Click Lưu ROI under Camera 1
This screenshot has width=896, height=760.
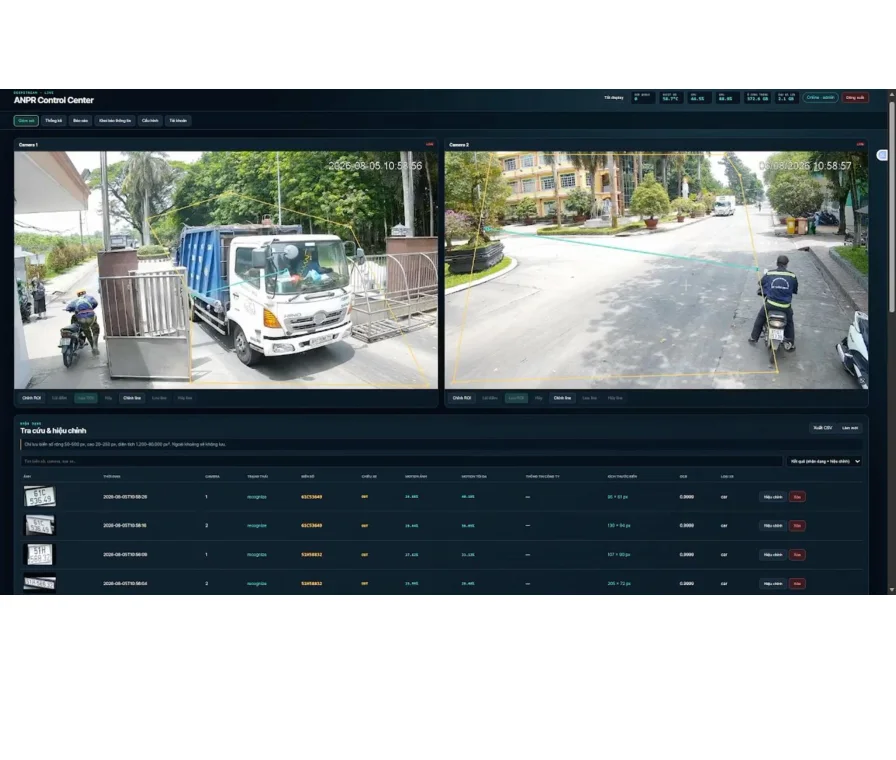click(86, 398)
